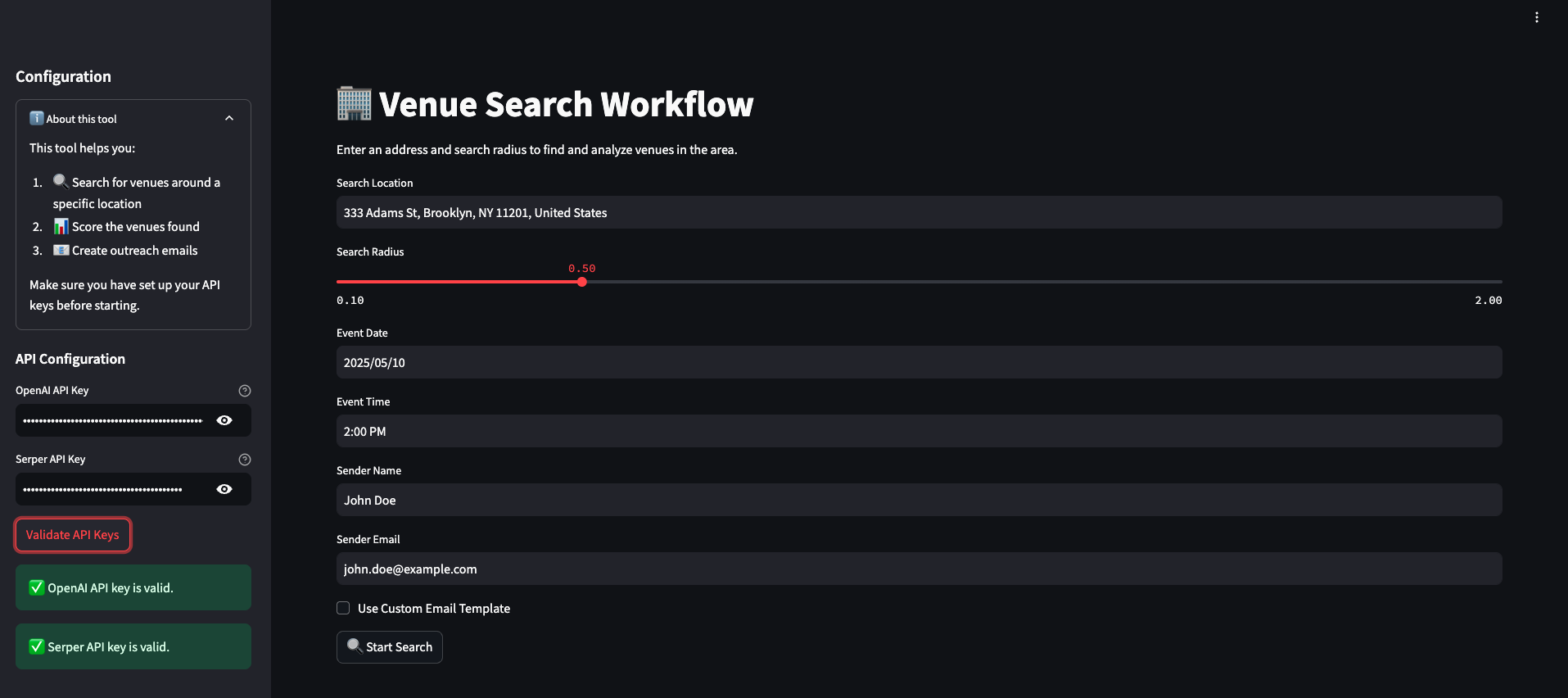The height and width of the screenshot is (698, 1568).
Task: Click the Search Location address field
Action: [918, 212]
